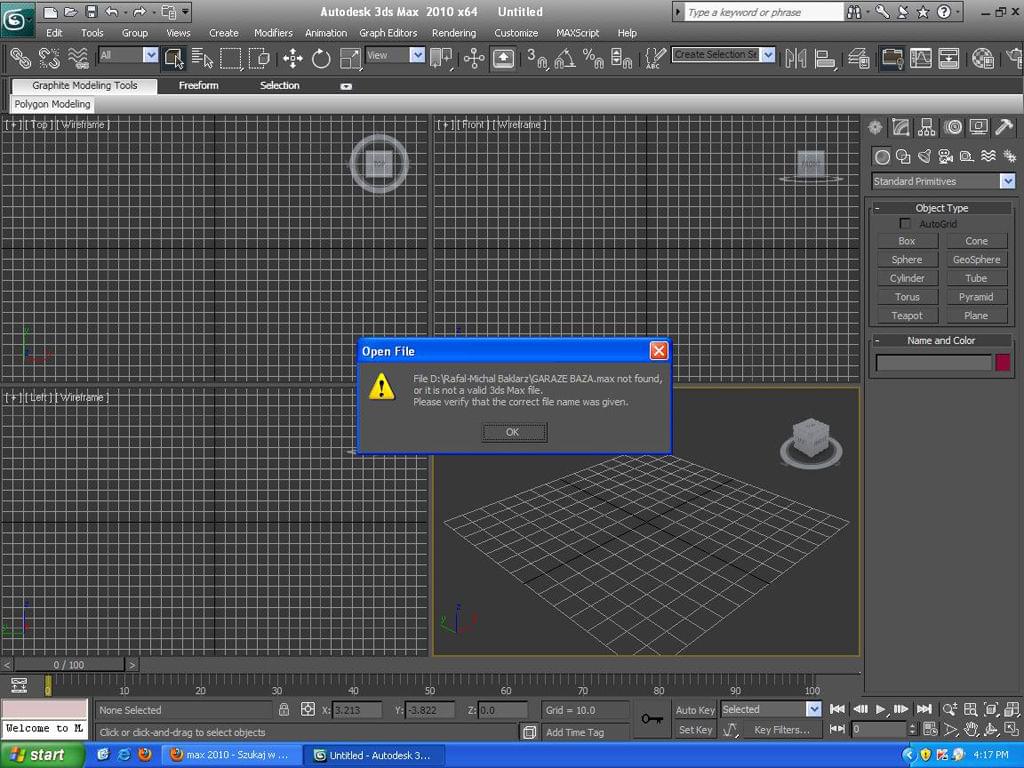Screen dimensions: 1024x768
Task: Open the Modifiers menu
Action: click(x=273, y=33)
